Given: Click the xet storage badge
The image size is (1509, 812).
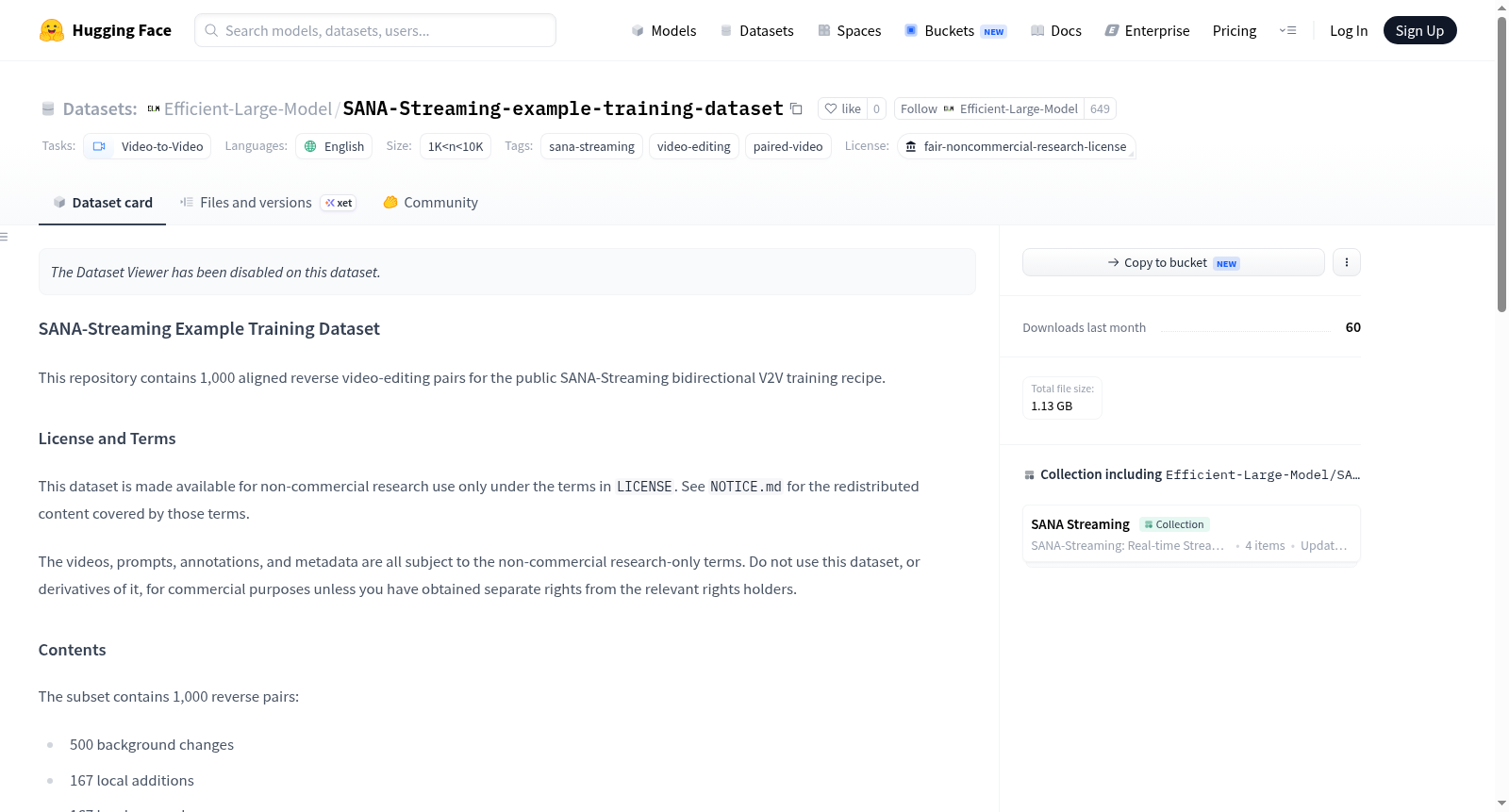Looking at the screenshot, I should point(339,203).
